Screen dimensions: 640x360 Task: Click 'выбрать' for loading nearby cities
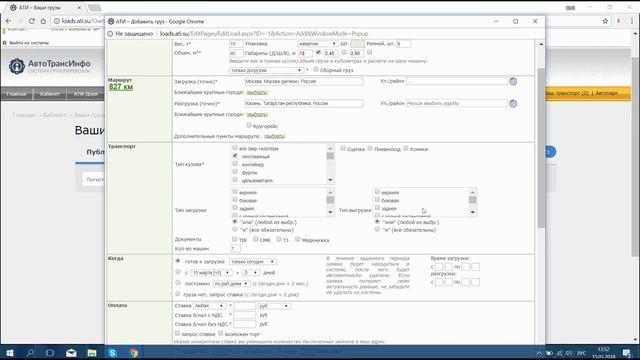257,93
